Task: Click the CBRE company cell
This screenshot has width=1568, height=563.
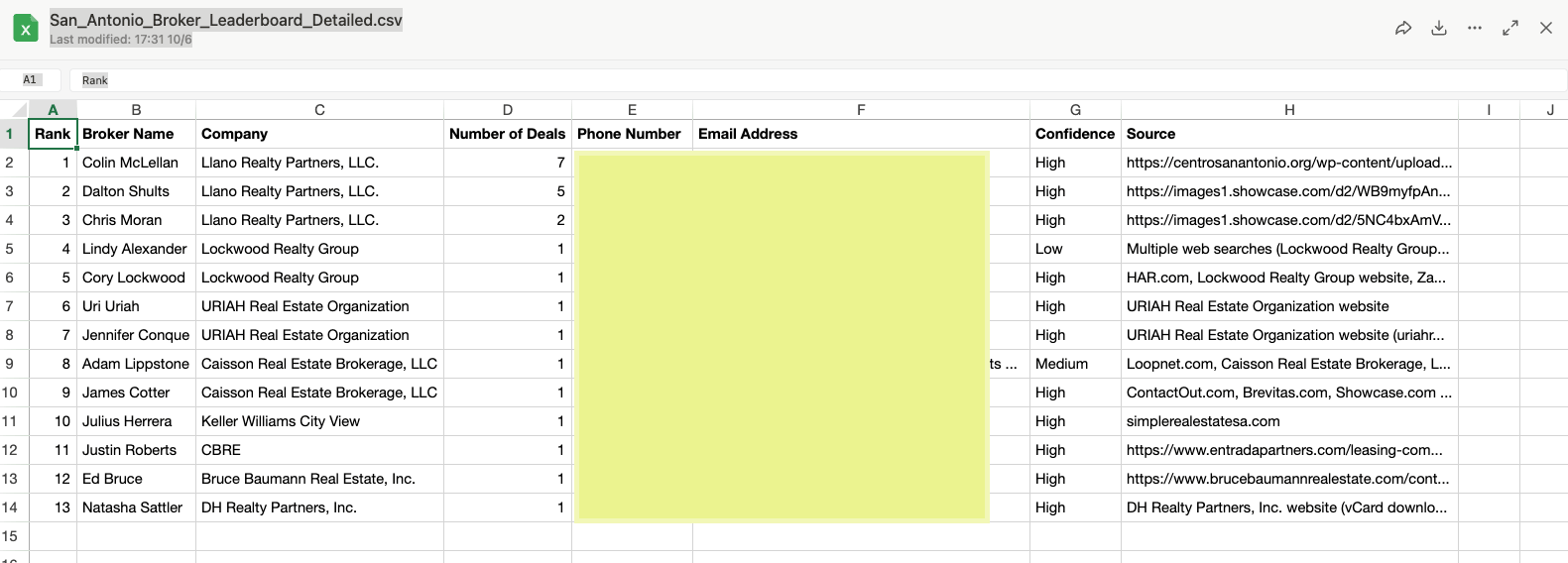Action: (x=319, y=450)
